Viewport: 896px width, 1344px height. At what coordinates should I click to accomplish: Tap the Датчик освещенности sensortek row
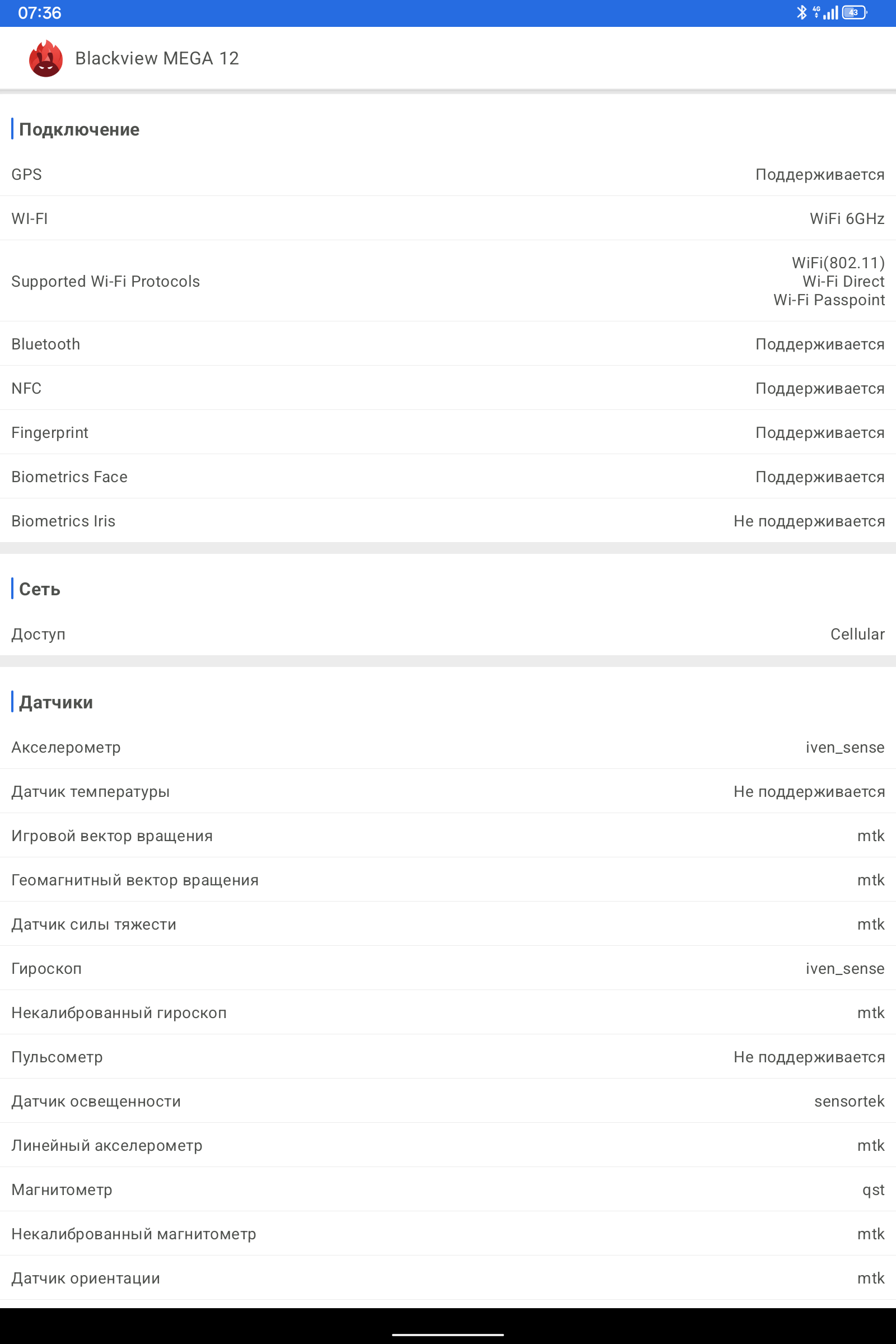tap(448, 1100)
